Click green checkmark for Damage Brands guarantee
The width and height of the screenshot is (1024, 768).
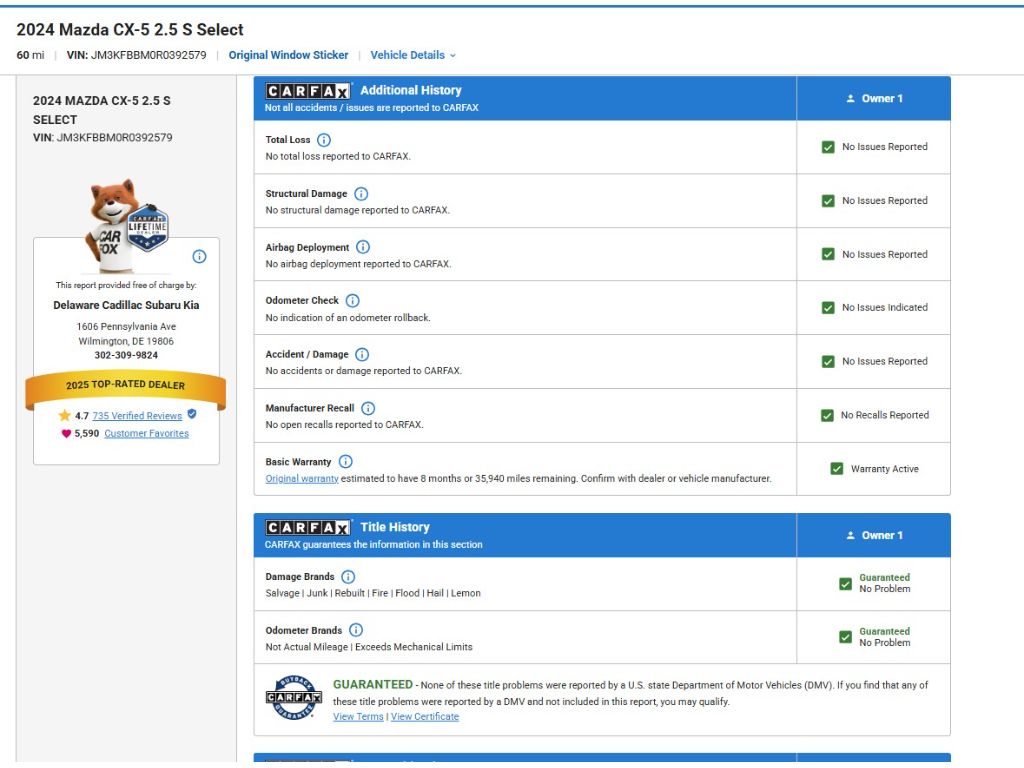[x=846, y=584]
